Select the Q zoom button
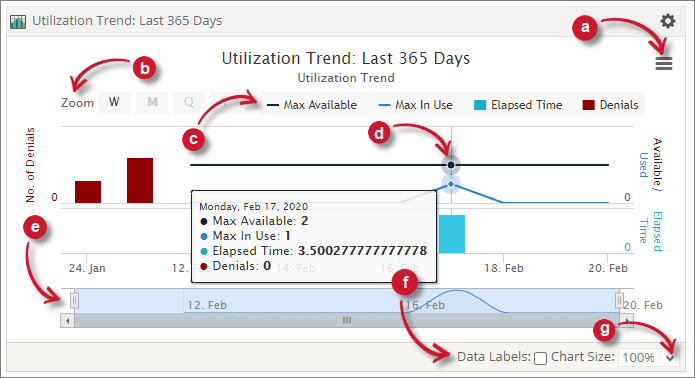Screen dimensions: 695x378 coord(189,102)
